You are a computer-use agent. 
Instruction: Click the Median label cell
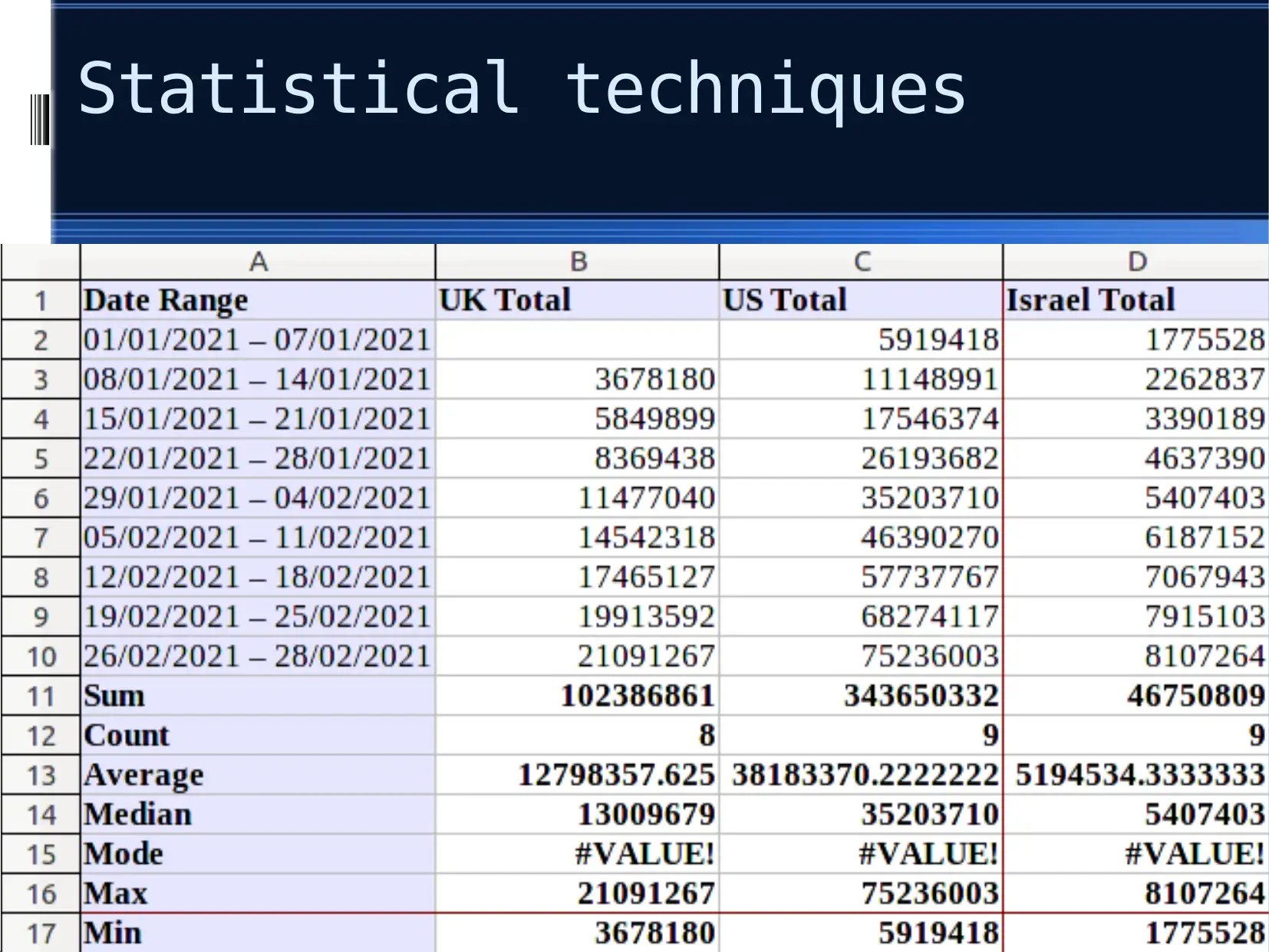258,815
